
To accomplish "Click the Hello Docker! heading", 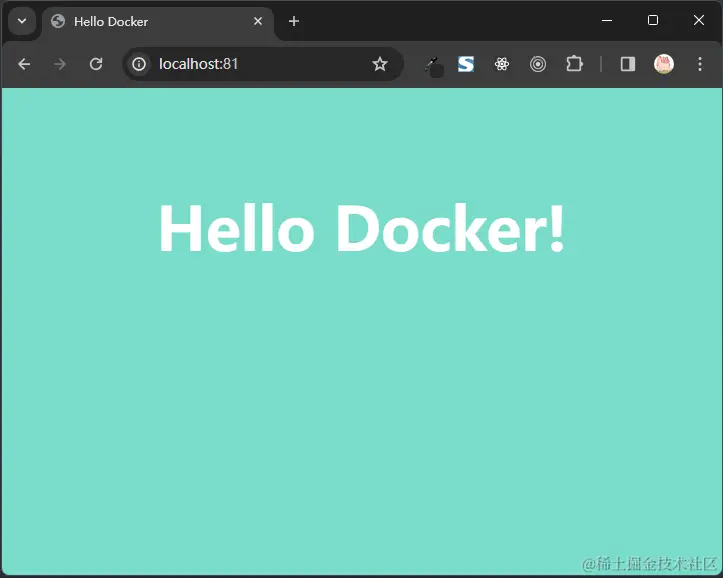I will [362, 228].
